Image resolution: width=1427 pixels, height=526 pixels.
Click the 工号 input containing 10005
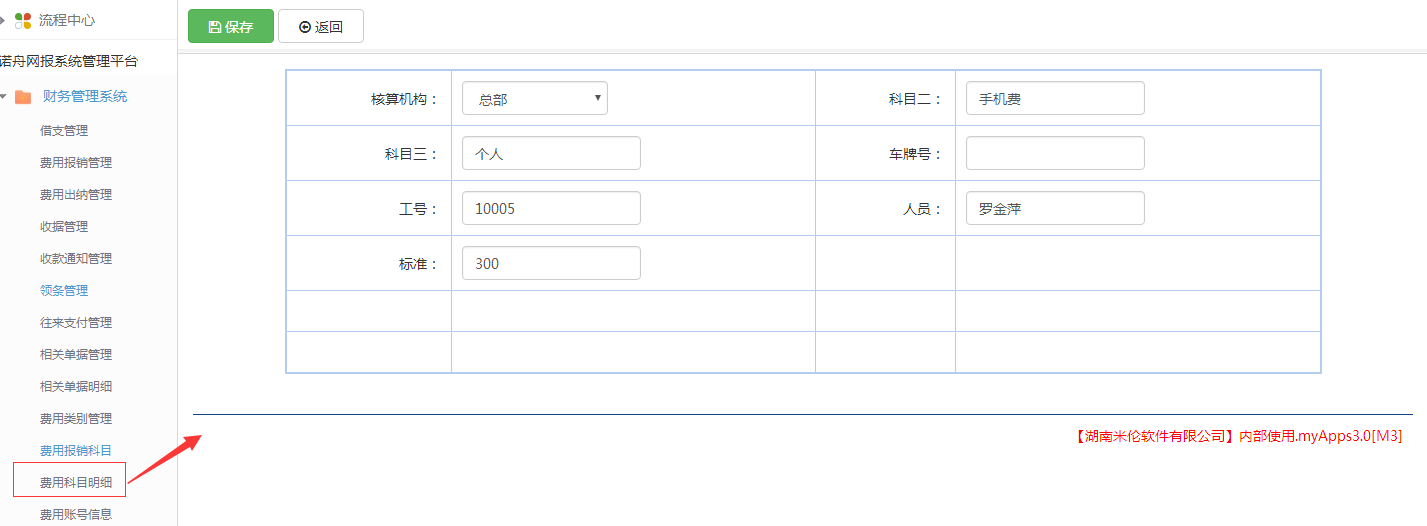point(551,208)
